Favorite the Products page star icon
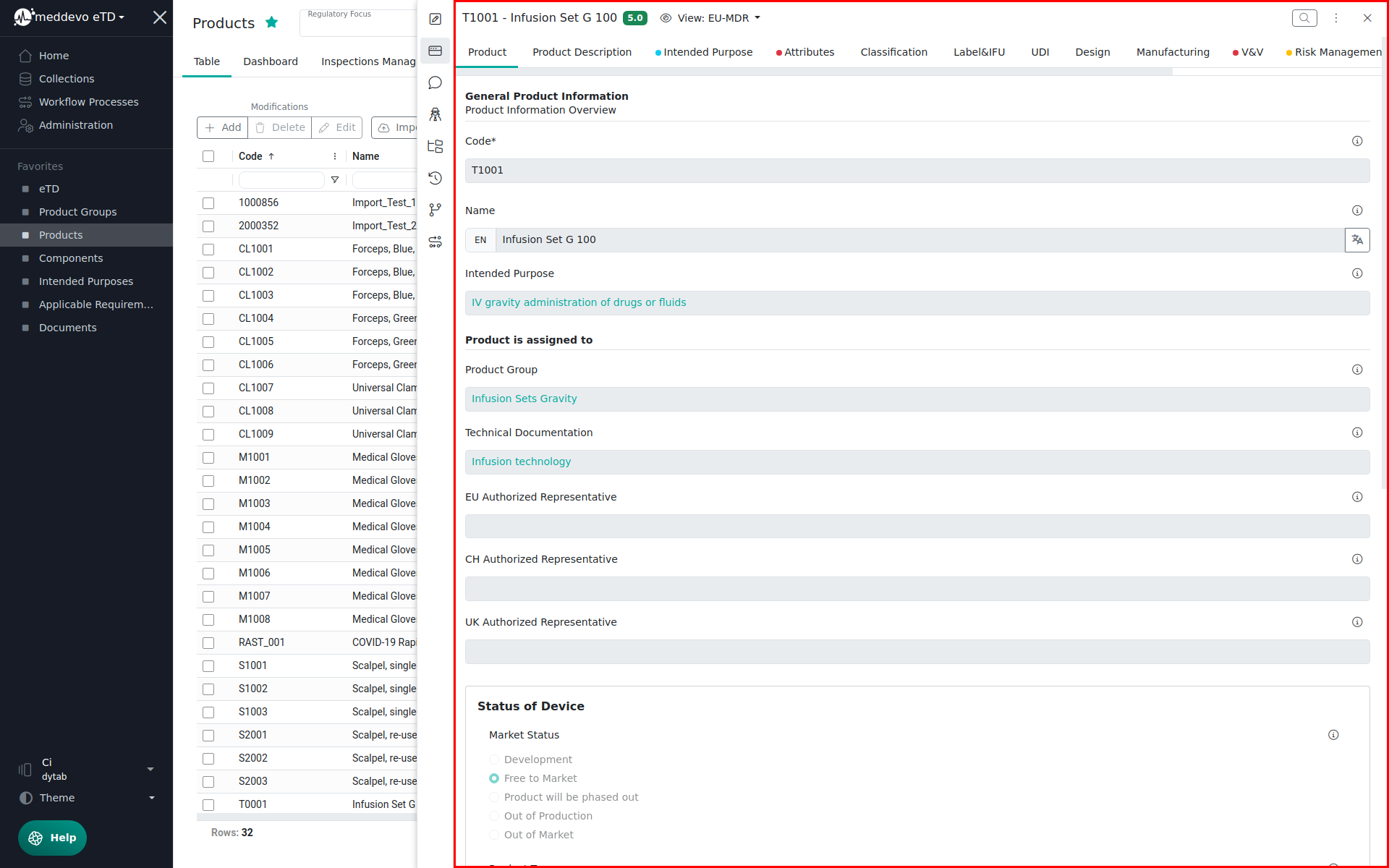The height and width of the screenshot is (868, 1389). (272, 22)
